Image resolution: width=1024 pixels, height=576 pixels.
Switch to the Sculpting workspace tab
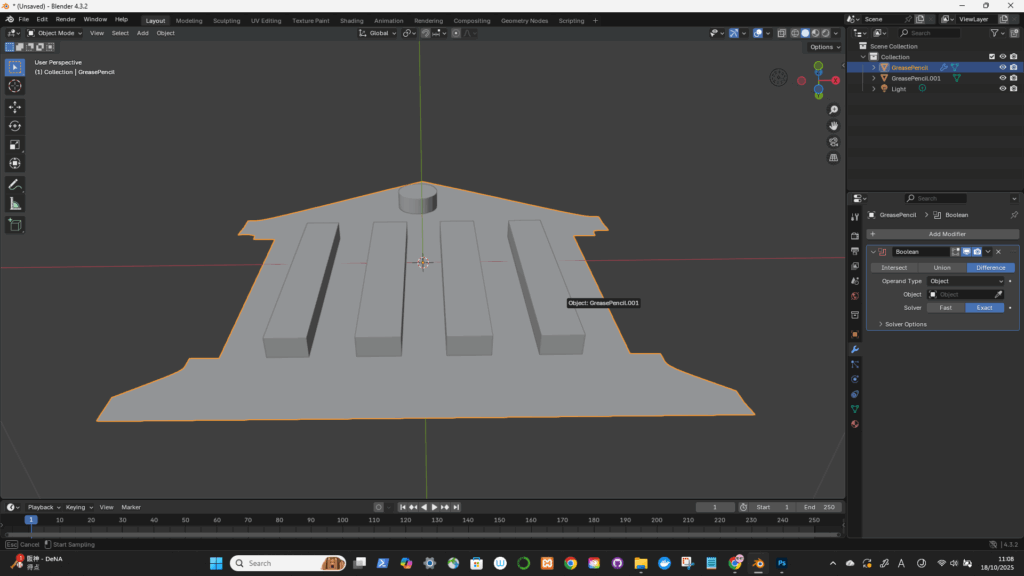tap(226, 20)
